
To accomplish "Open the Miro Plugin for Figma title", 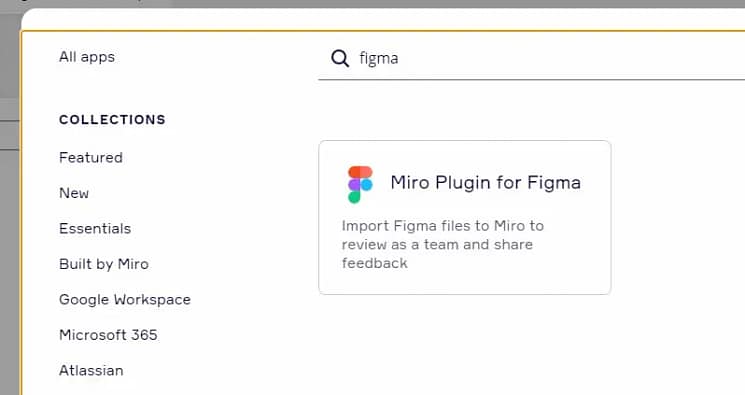I will tap(486, 183).
